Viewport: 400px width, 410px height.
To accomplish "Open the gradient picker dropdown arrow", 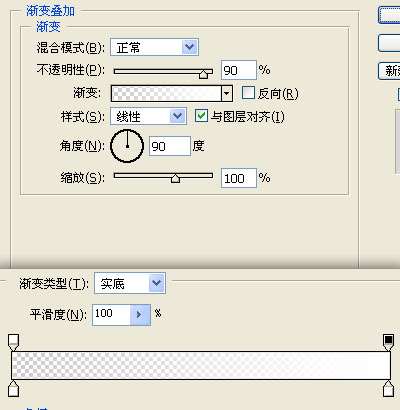I will click(x=227, y=93).
